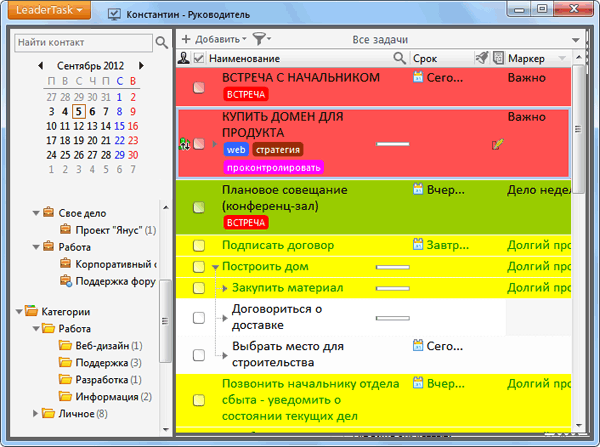600x447 pixels.
Task: Click the notes column header icon
Action: tap(498, 58)
